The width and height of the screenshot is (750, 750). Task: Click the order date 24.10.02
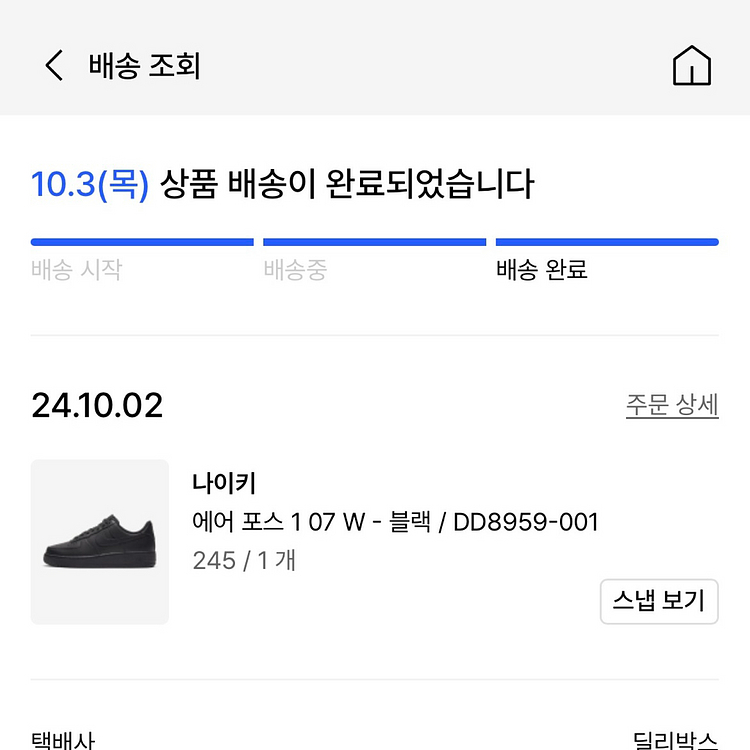pos(97,405)
